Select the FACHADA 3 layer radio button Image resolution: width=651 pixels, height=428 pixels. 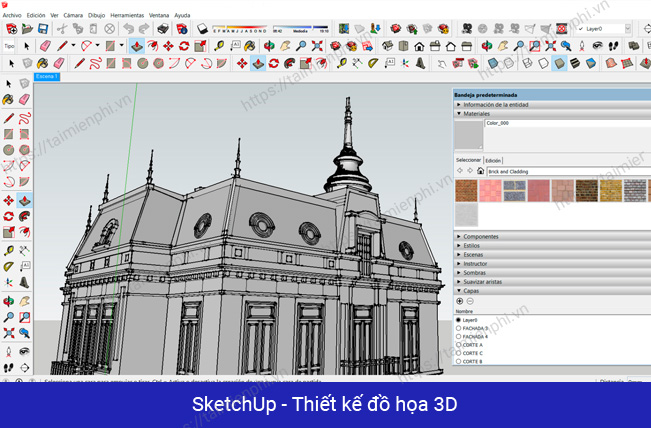tap(458, 328)
